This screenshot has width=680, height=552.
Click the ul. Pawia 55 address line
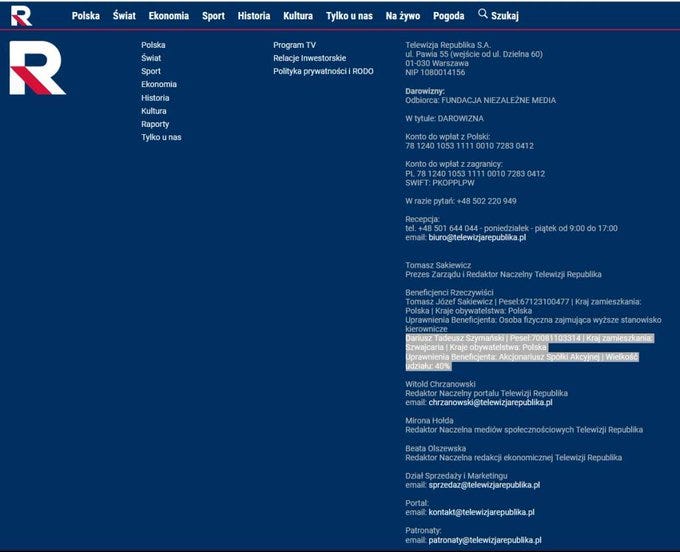tap(474, 54)
